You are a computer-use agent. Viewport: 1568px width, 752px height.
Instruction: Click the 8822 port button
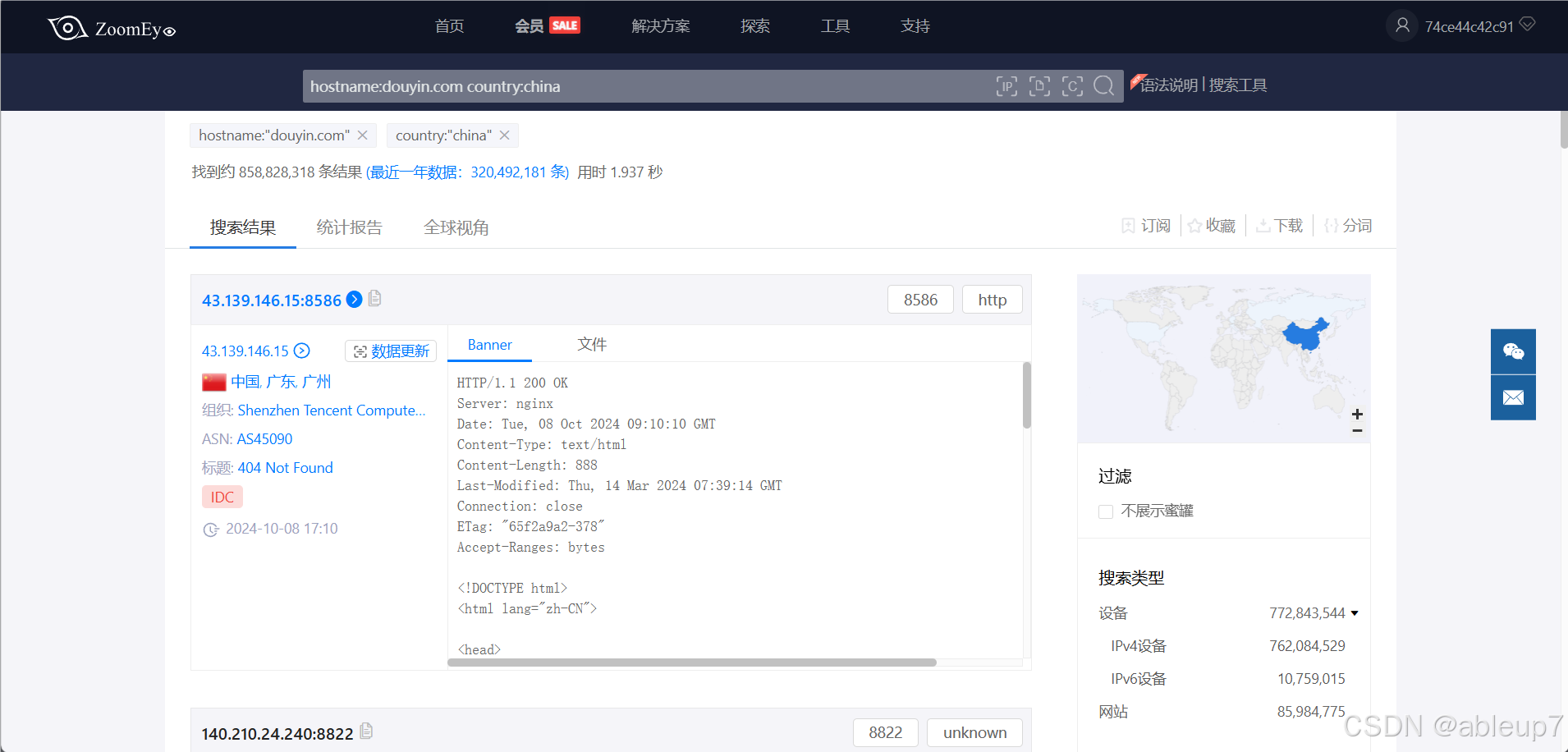(x=885, y=732)
